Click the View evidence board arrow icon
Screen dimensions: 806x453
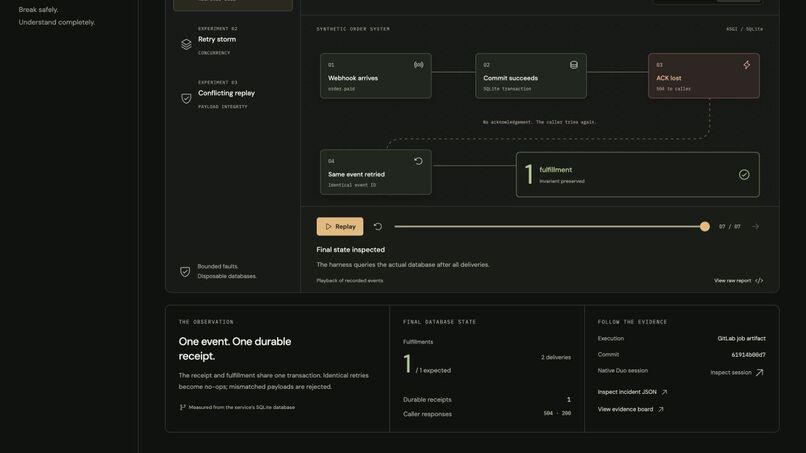(x=661, y=409)
